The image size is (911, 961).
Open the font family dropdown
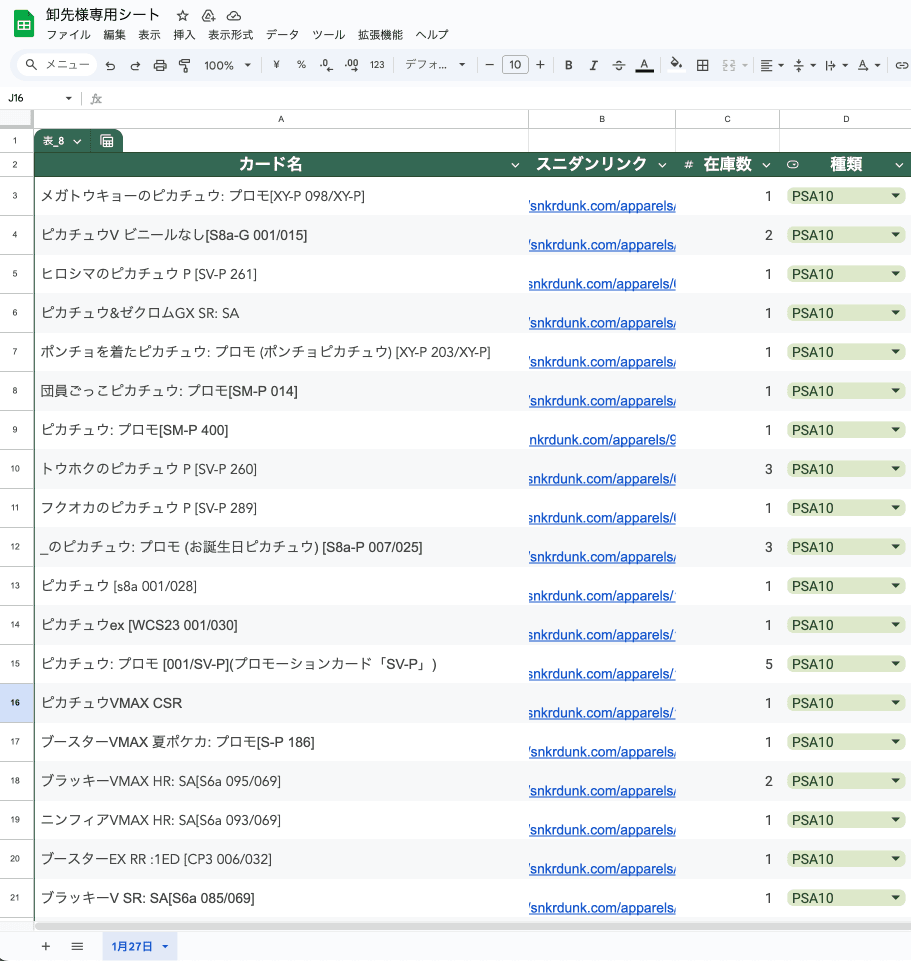pyautogui.click(x=435, y=64)
